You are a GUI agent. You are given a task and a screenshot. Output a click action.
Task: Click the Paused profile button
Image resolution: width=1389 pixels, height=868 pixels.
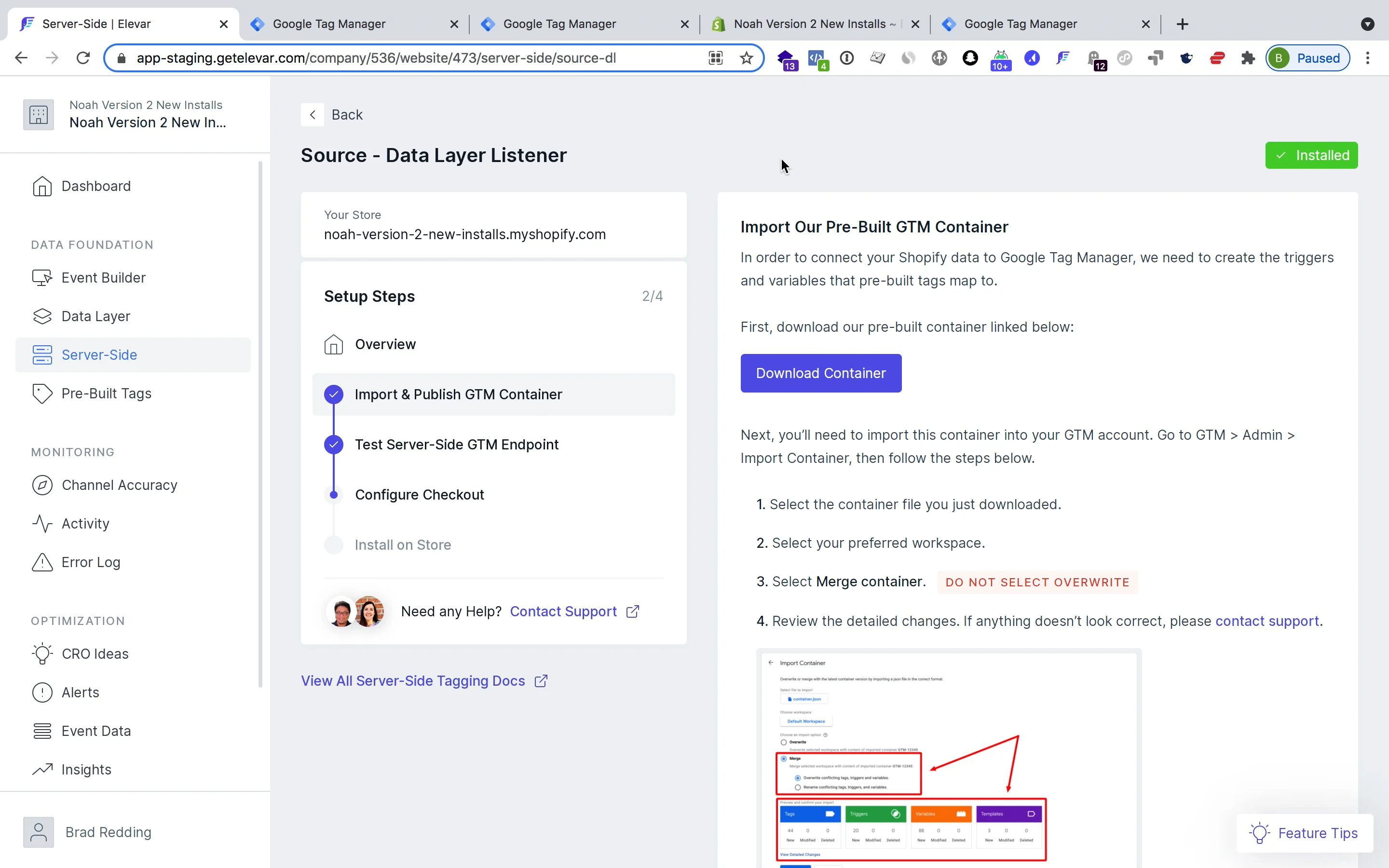pyautogui.click(x=1307, y=58)
